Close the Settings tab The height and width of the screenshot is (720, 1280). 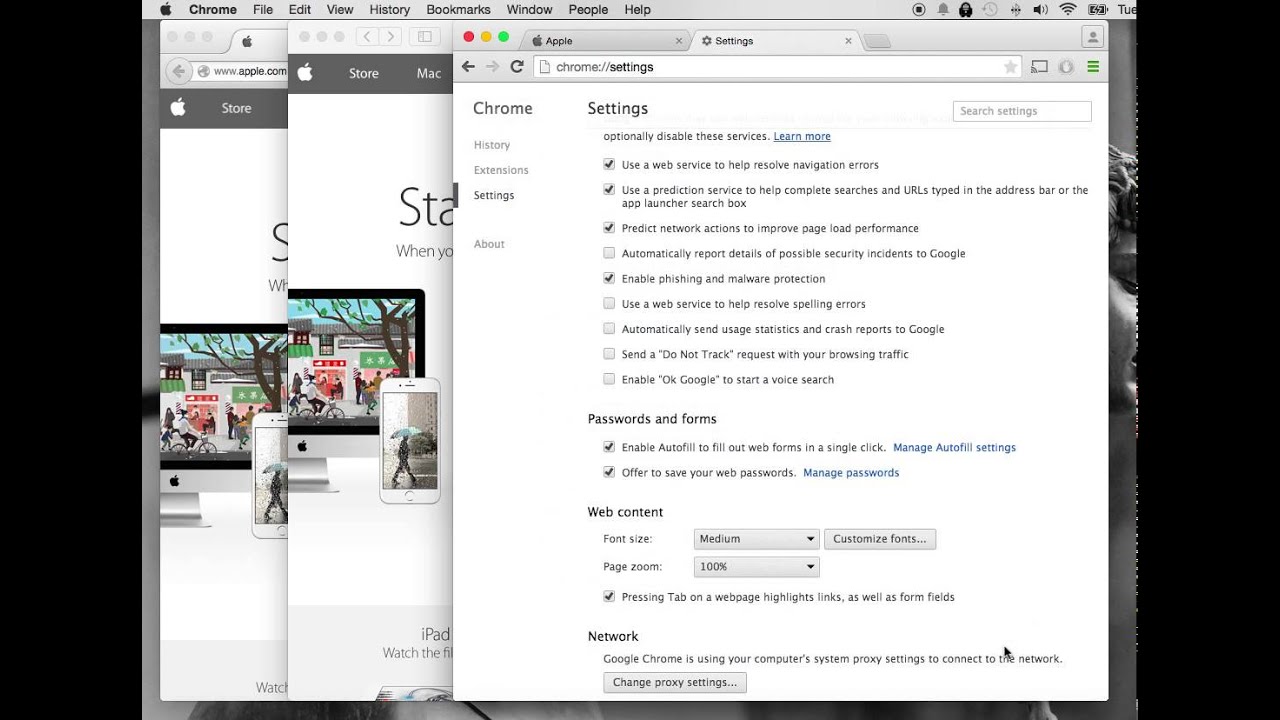click(x=848, y=41)
